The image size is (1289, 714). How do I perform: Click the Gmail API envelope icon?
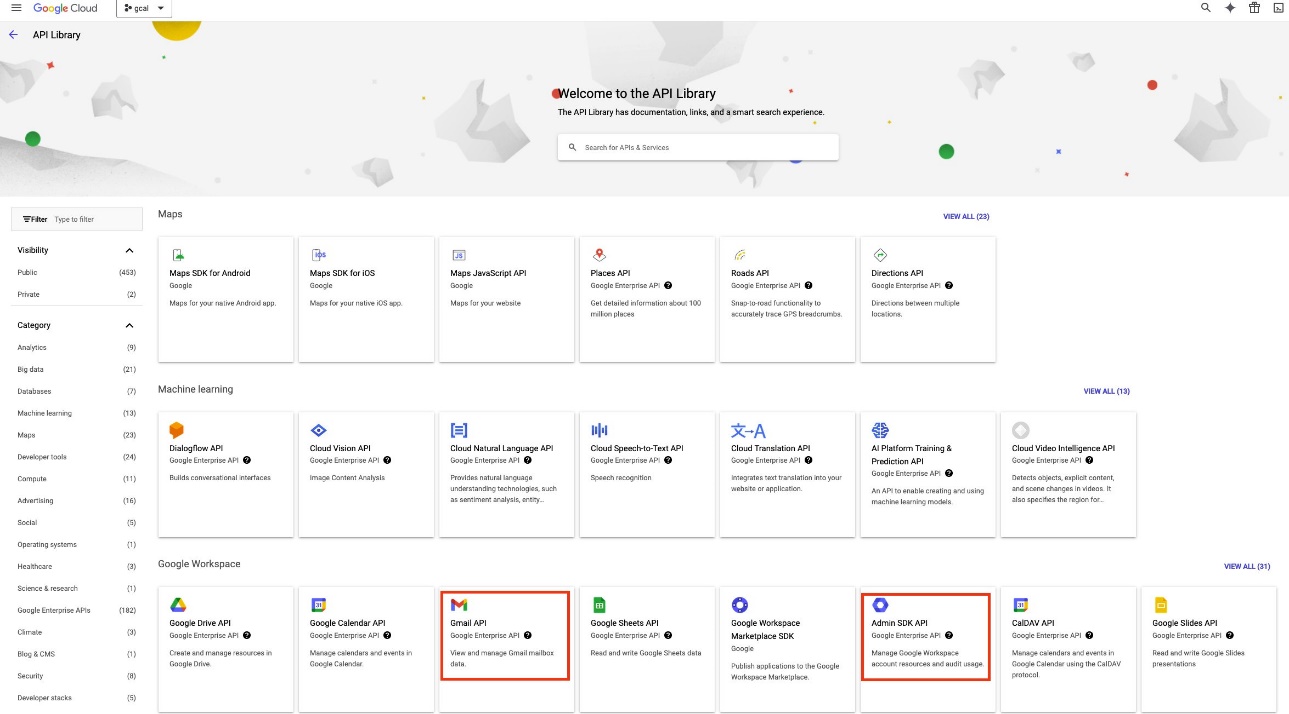click(x=459, y=605)
